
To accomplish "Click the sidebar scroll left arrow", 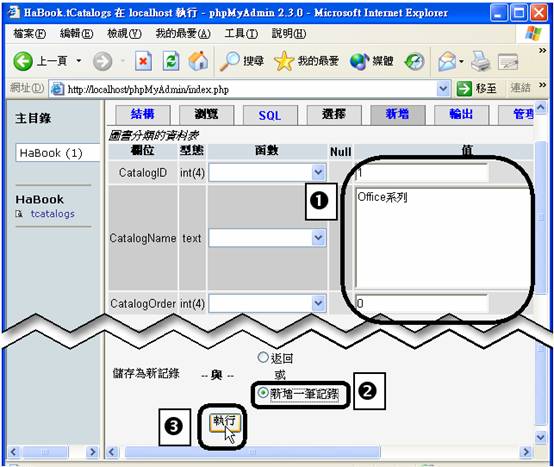I will pos(14,452).
